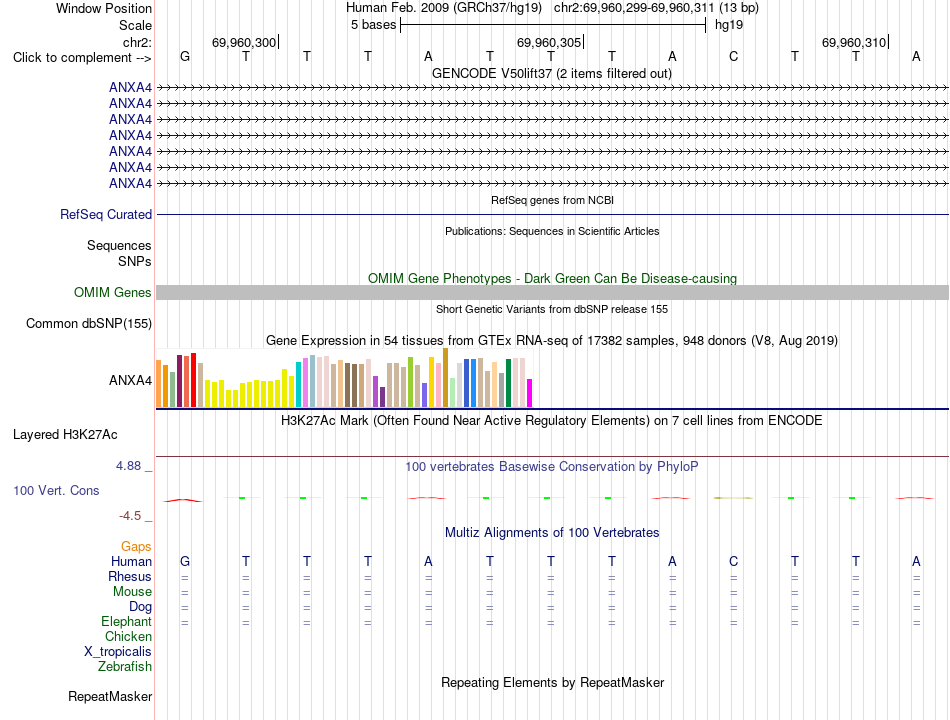Viewport: 950px width, 720px height.
Task: Click the magenta bar in the GTEx chart
Action: pyautogui.click(x=530, y=393)
